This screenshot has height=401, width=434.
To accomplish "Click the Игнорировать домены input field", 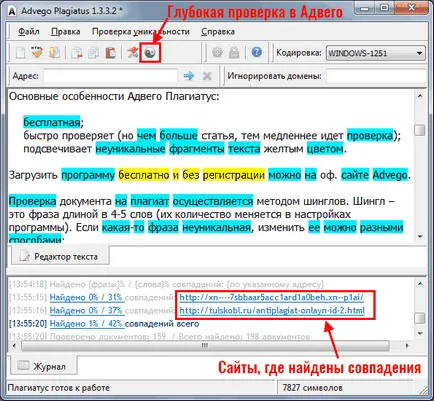I will pos(376,76).
